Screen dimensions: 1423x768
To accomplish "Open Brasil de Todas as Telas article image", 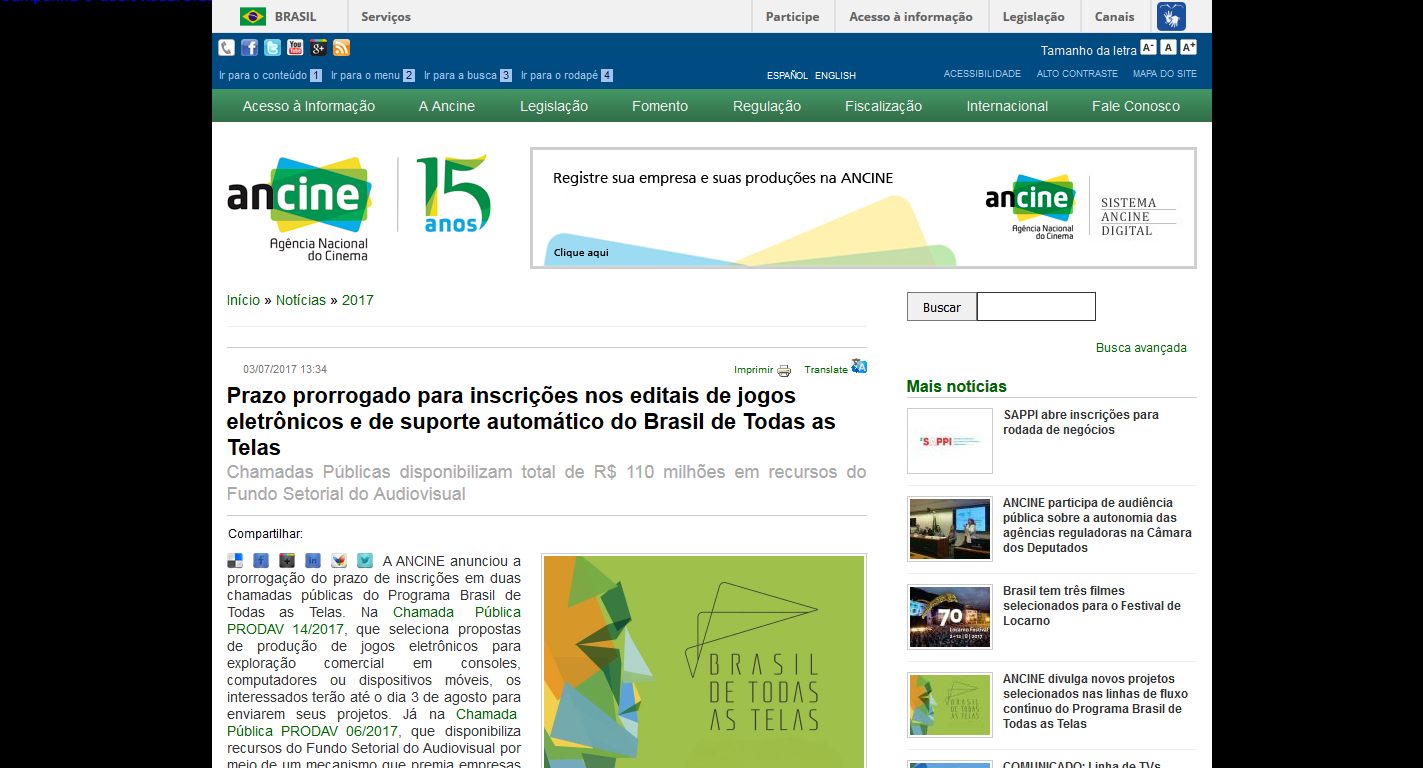I will tap(704, 661).
